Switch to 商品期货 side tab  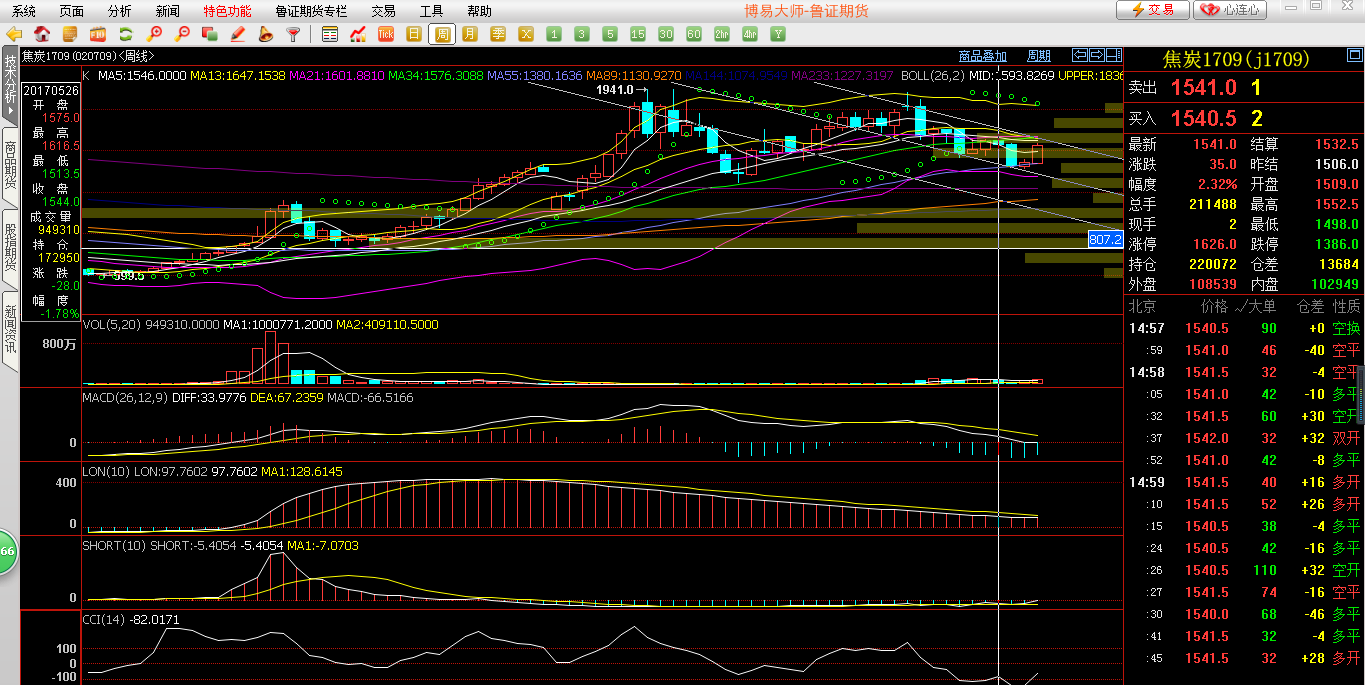coord(10,166)
